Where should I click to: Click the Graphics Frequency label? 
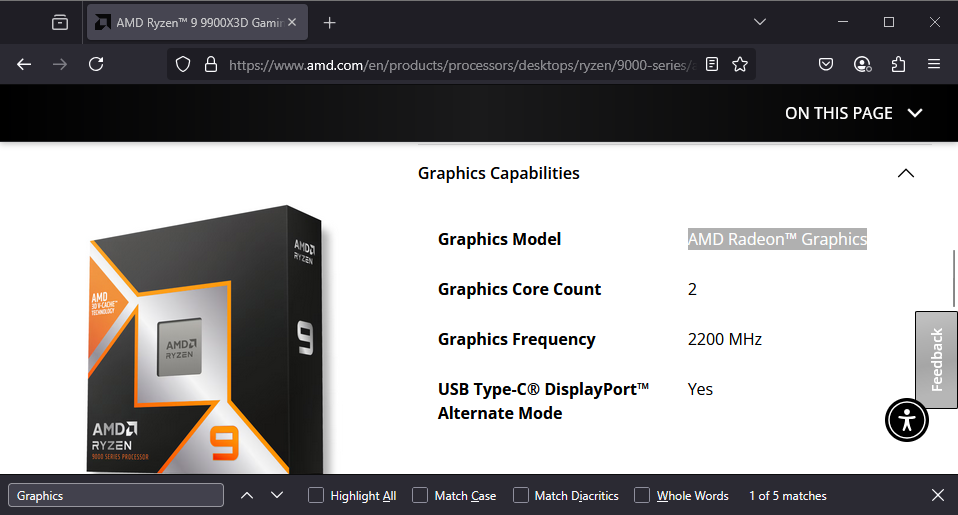[x=516, y=340]
